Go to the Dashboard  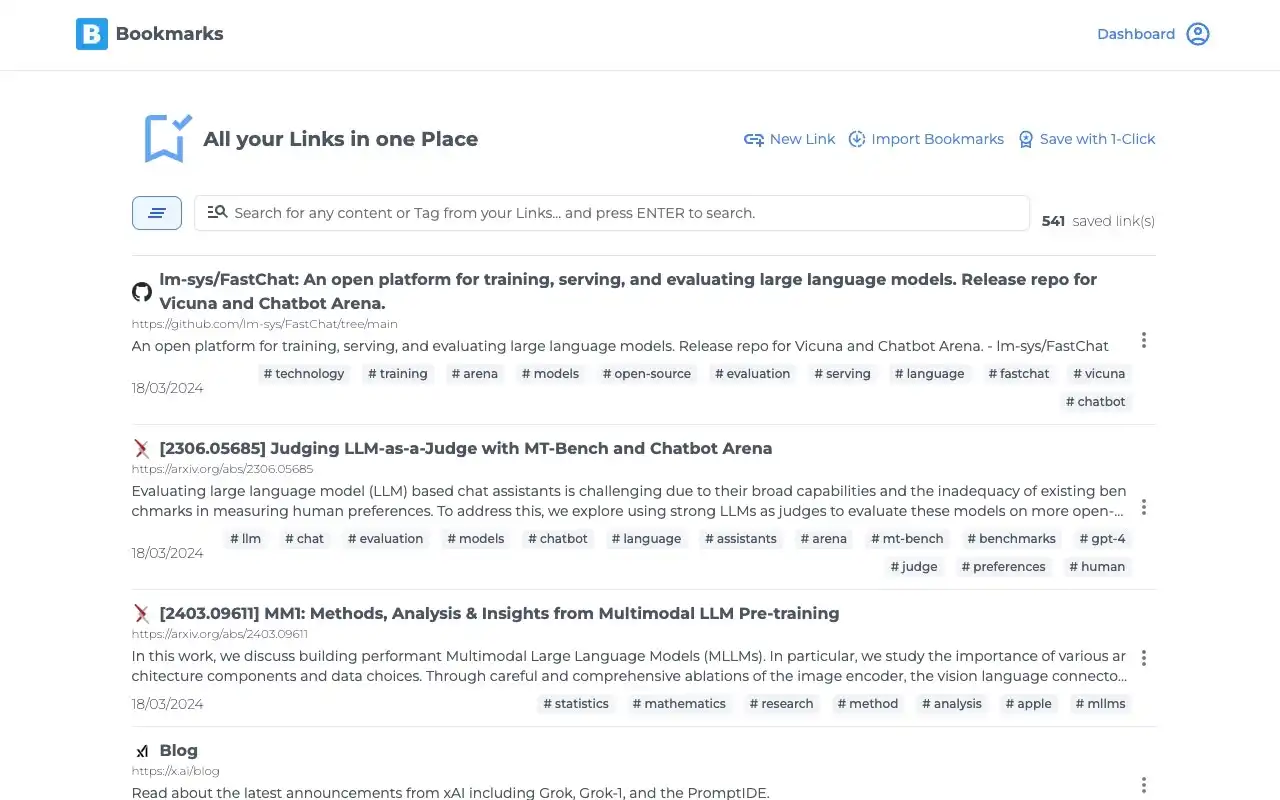pos(1136,34)
